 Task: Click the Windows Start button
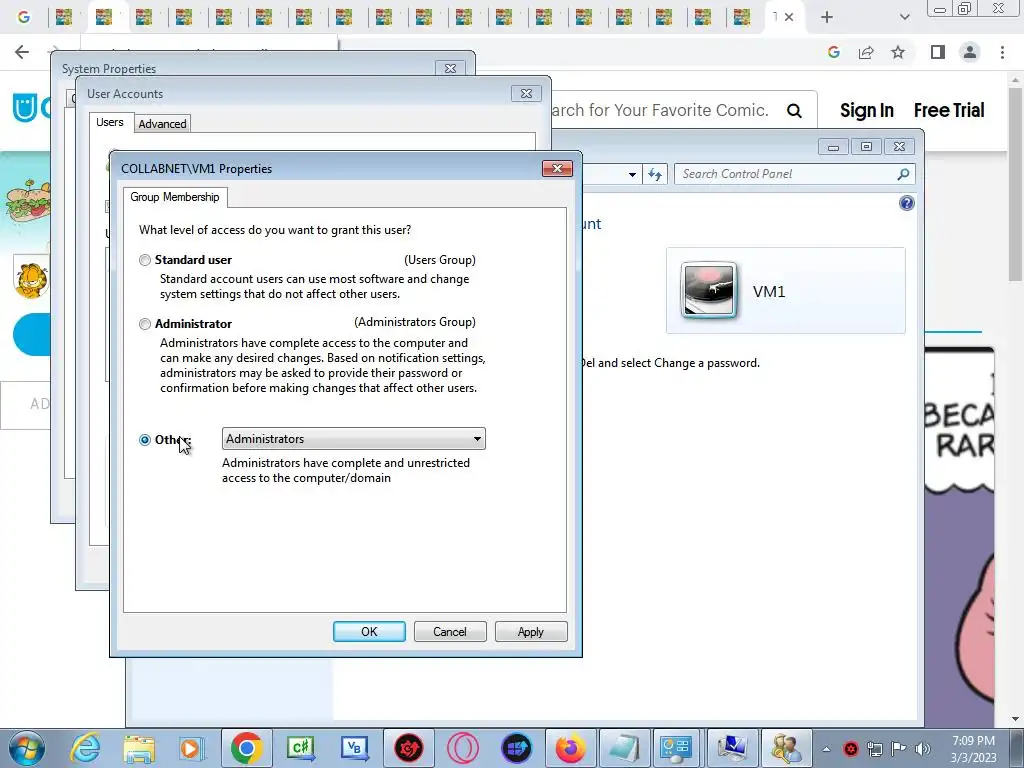(x=27, y=748)
